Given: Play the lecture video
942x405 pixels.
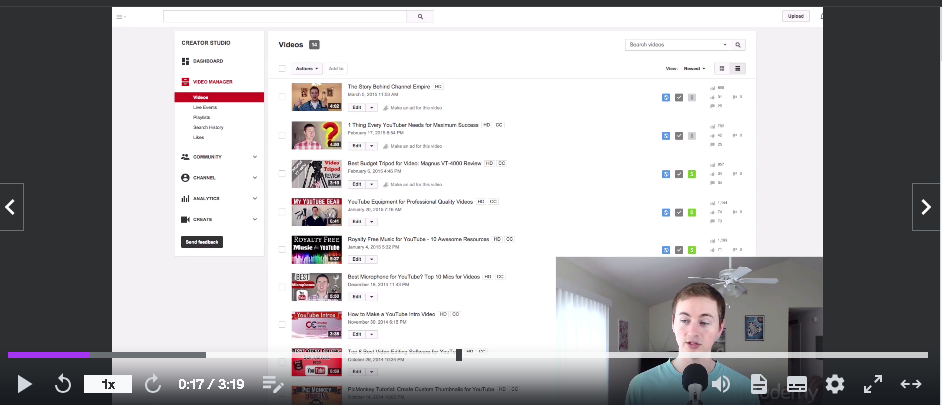Looking at the screenshot, I should [24, 384].
